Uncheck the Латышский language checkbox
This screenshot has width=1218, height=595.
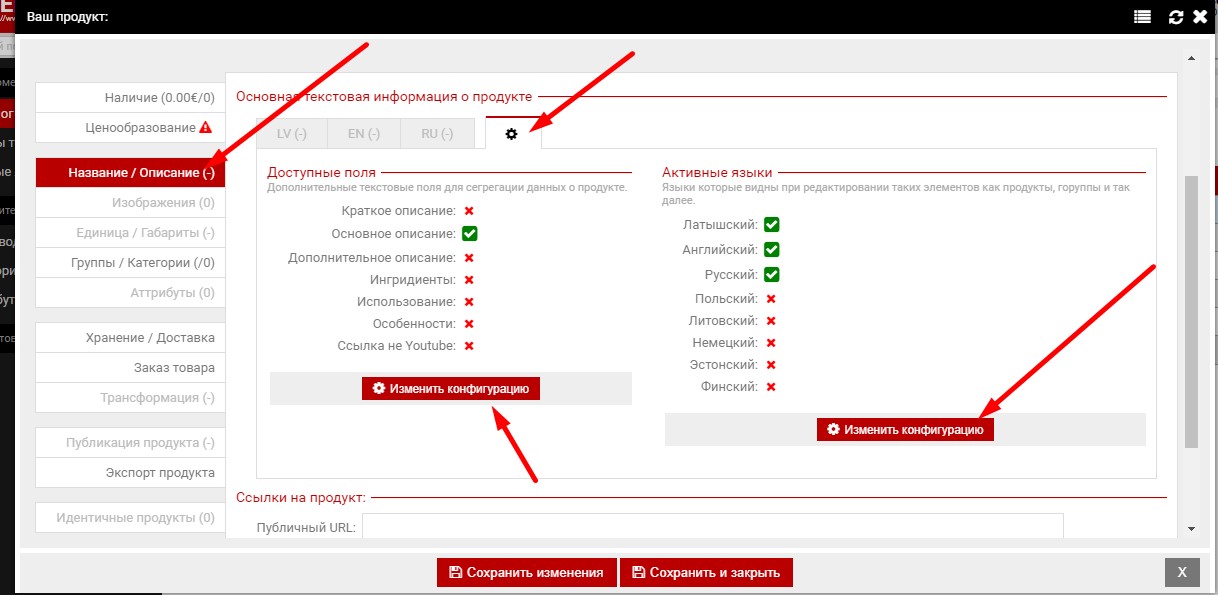click(x=771, y=225)
